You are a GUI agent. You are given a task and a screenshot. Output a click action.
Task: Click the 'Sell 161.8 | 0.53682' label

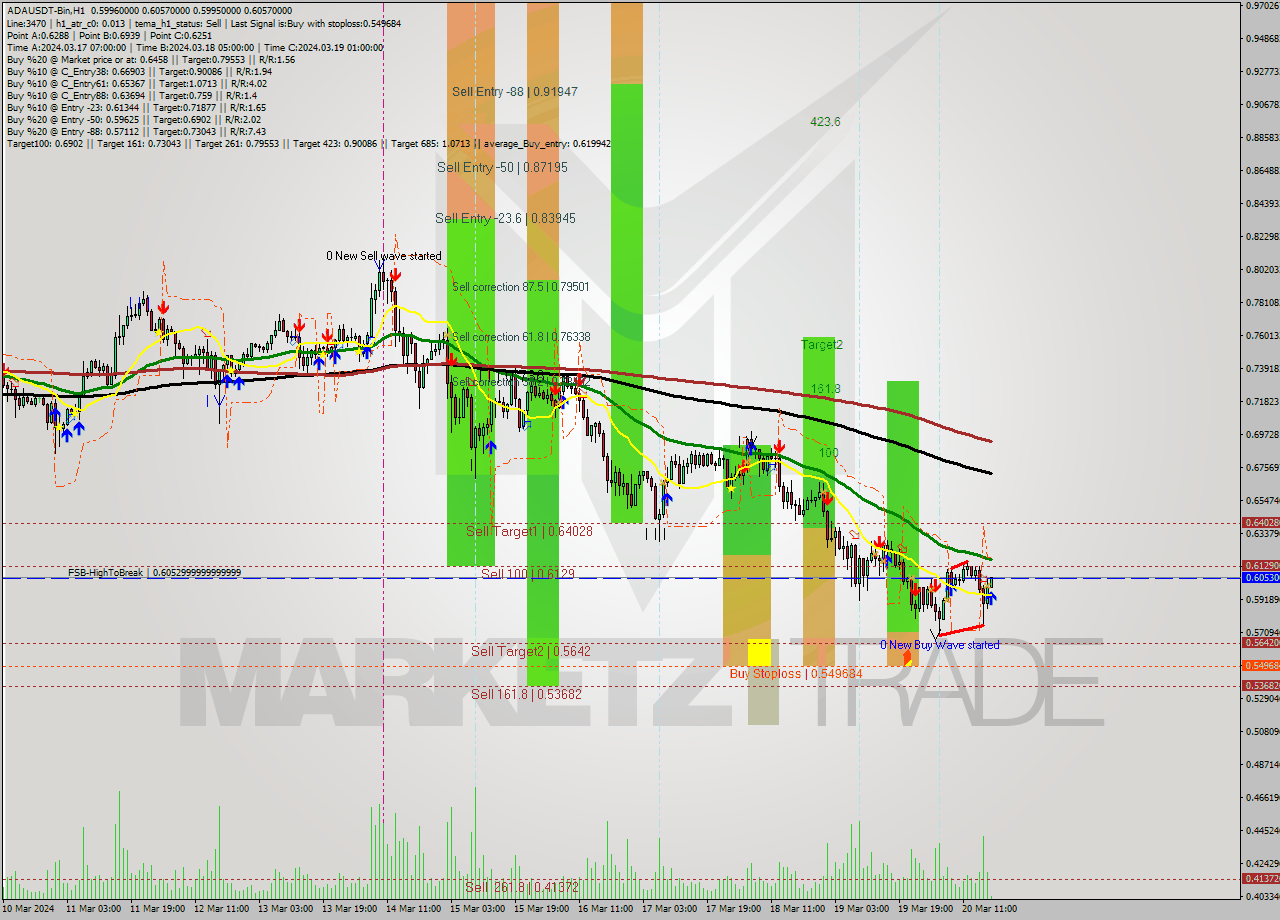tap(526, 693)
